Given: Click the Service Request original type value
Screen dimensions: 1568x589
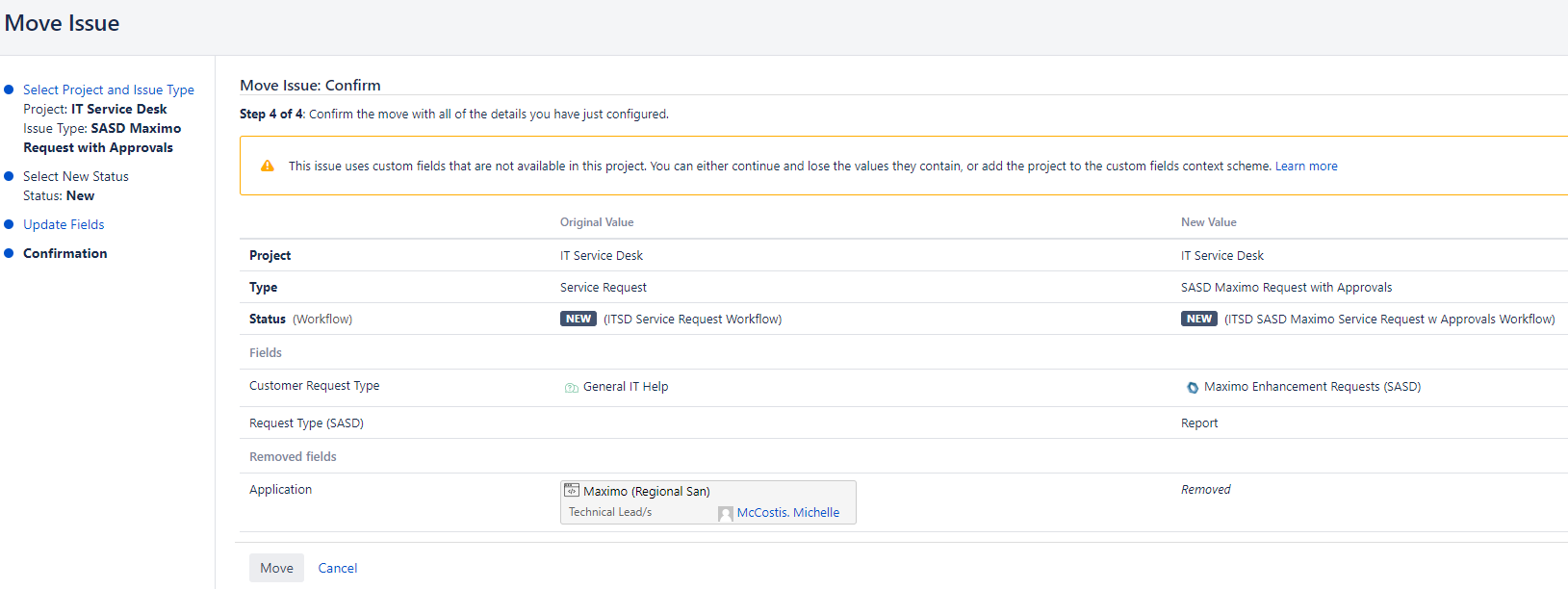Looking at the screenshot, I should coord(604,287).
